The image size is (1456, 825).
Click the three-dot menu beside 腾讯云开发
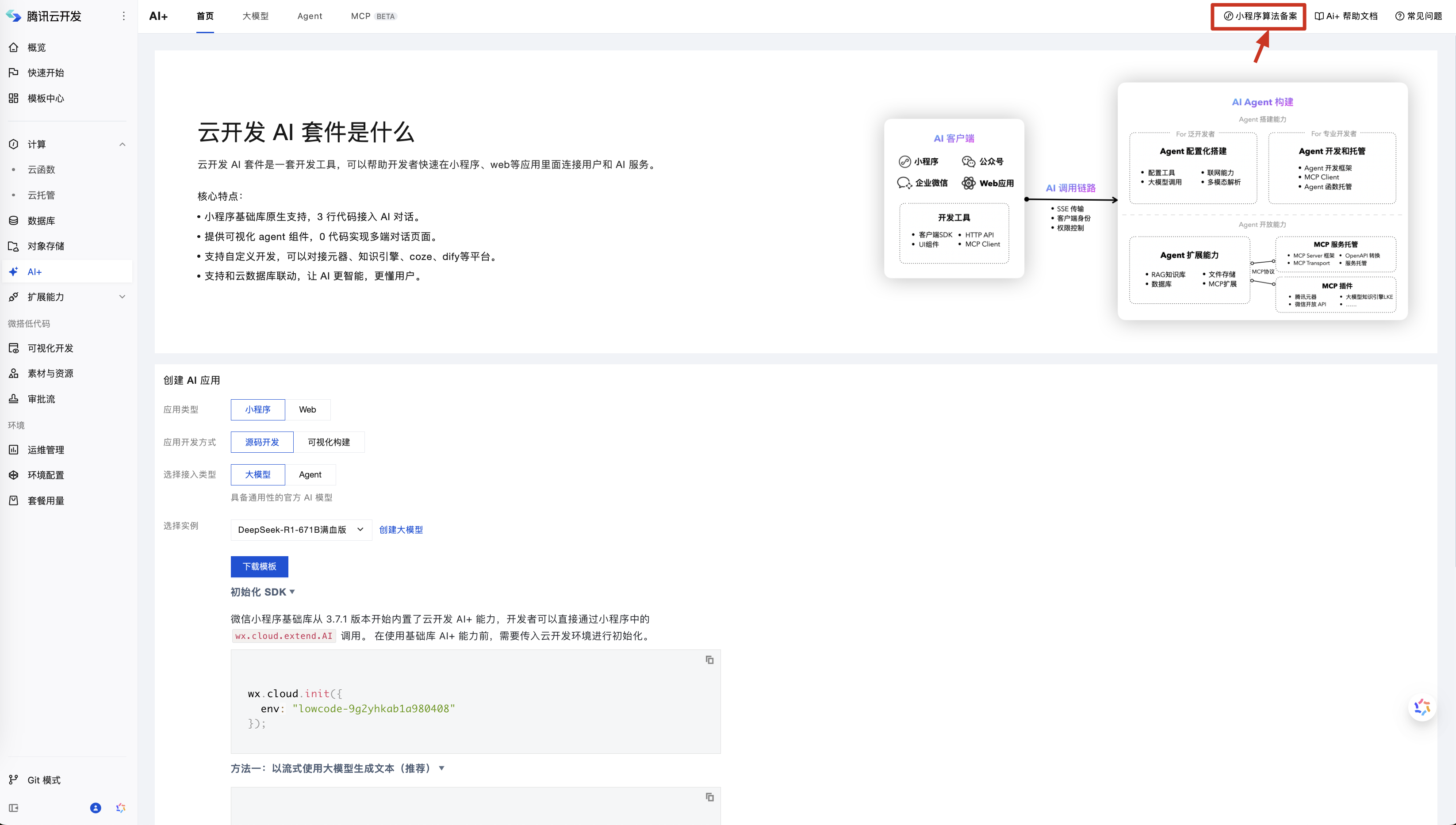coord(123,16)
